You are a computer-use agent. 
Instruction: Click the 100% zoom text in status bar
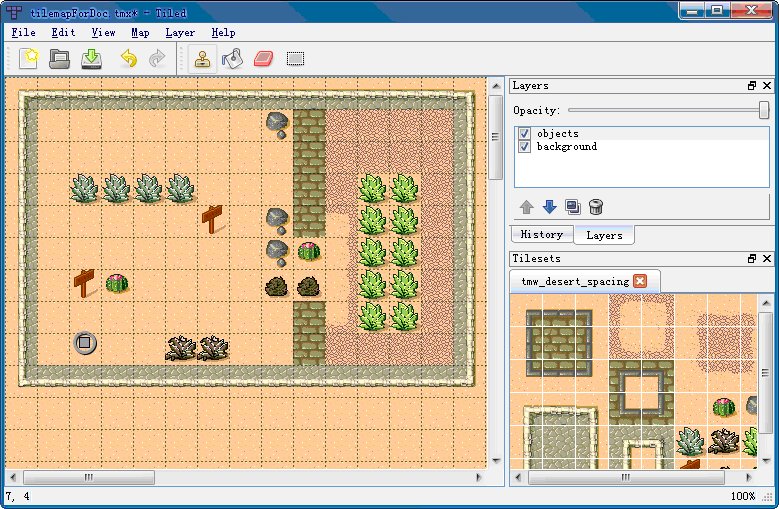(743, 496)
